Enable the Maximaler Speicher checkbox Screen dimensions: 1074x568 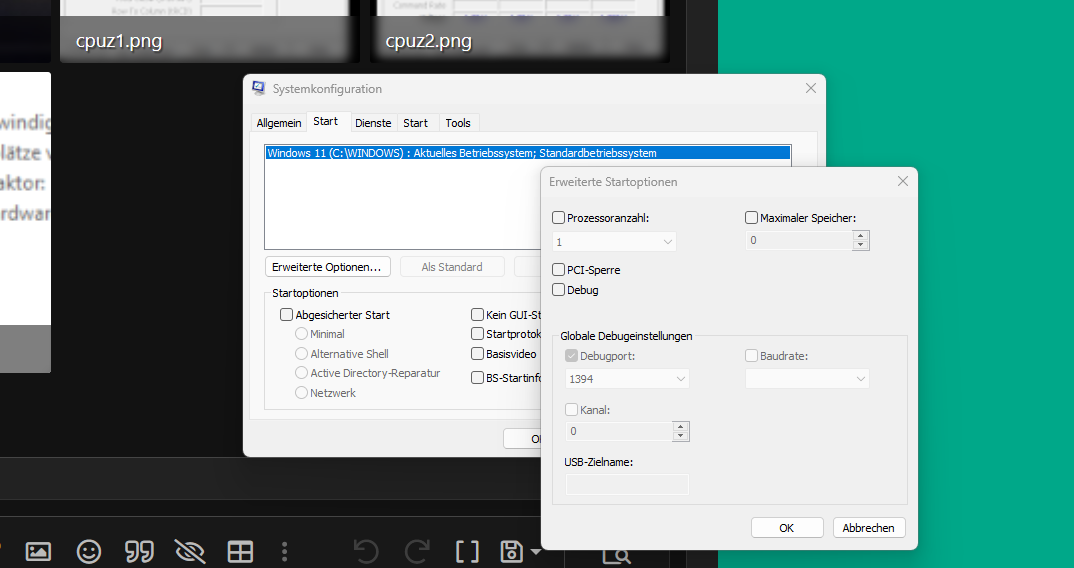[x=751, y=218]
